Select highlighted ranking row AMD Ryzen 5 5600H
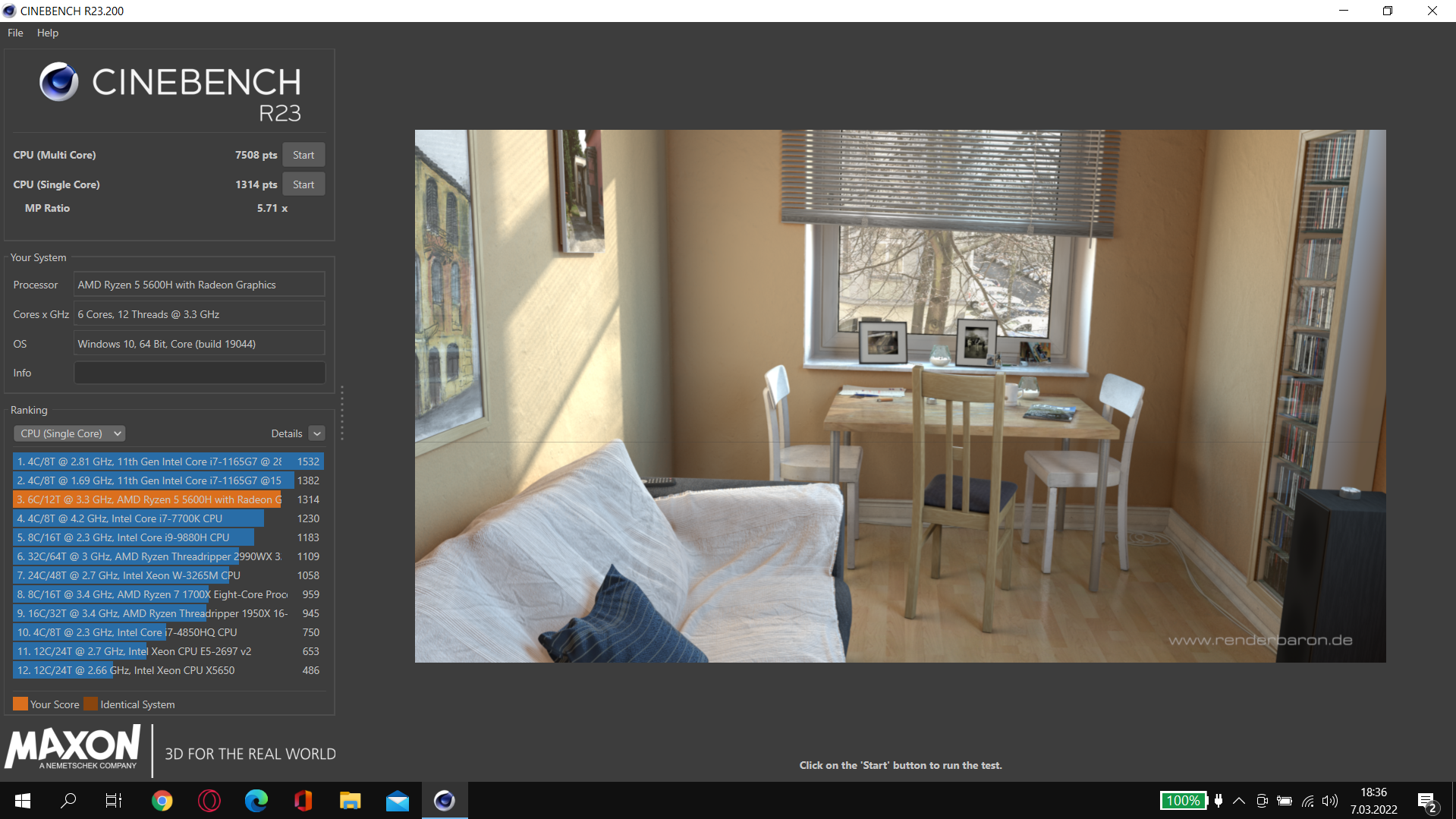The height and width of the screenshot is (819, 1456). click(x=168, y=499)
